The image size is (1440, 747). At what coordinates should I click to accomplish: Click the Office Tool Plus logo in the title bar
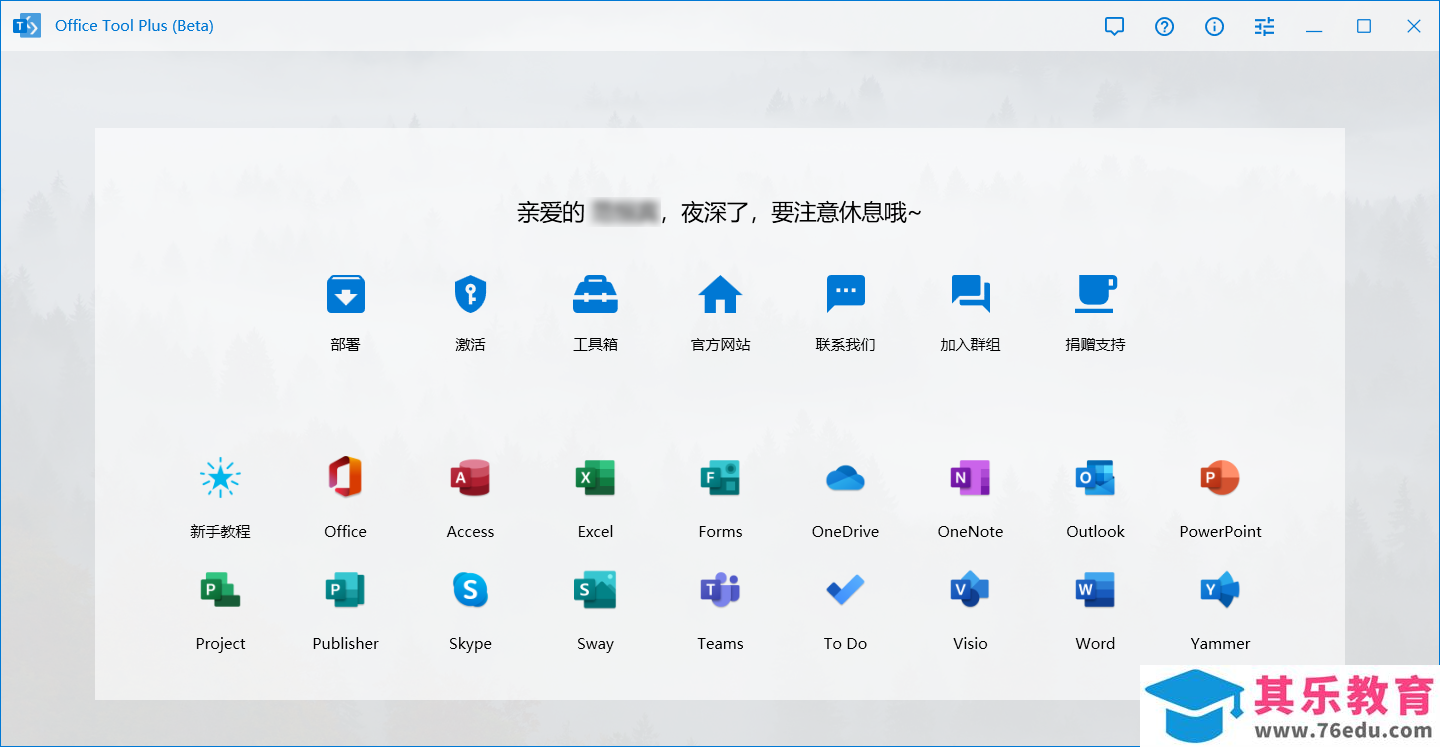27,26
